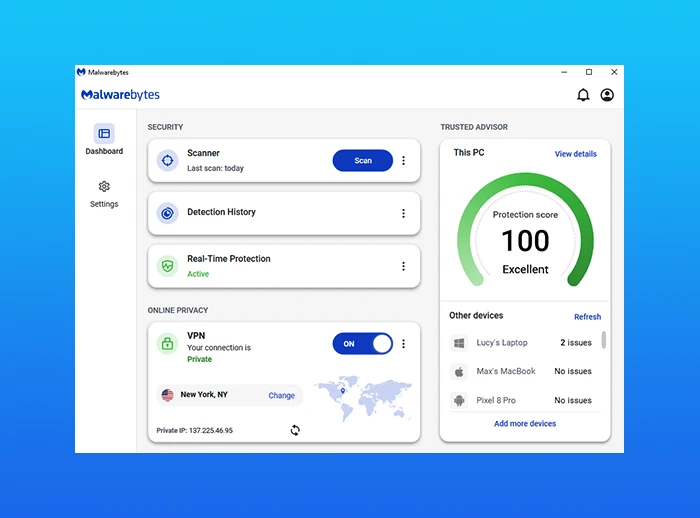Open VPN three-dot options menu
Screen dimensions: 700x518
point(404,344)
